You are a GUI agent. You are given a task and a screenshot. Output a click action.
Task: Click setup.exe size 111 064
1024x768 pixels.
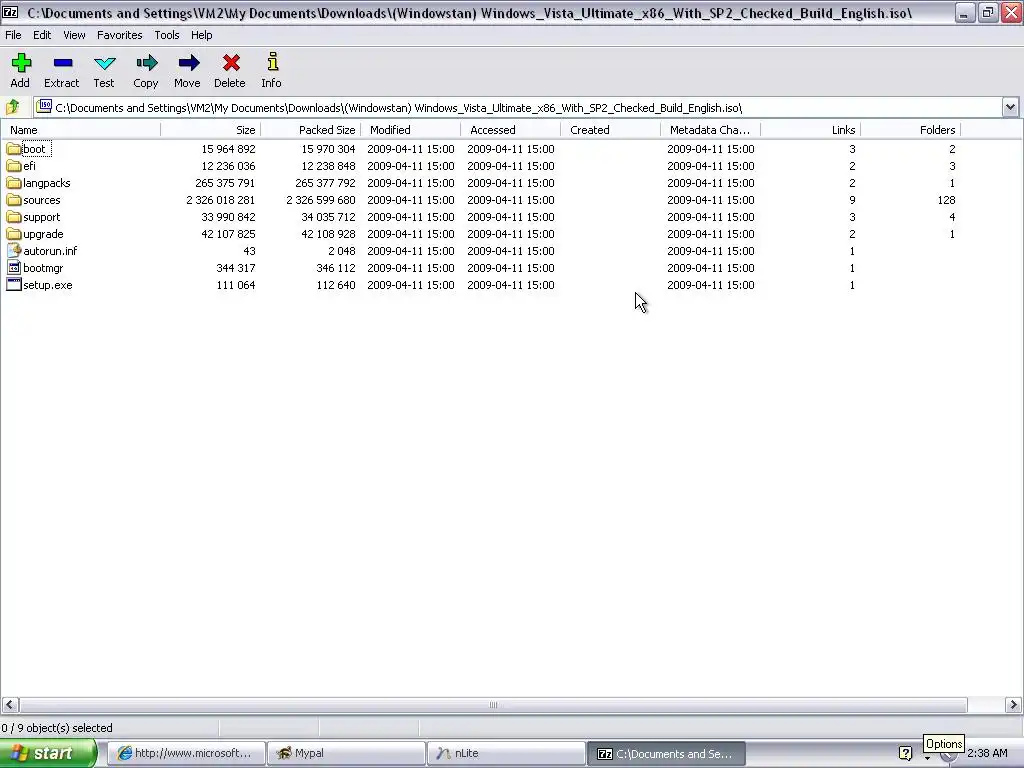click(x=236, y=285)
